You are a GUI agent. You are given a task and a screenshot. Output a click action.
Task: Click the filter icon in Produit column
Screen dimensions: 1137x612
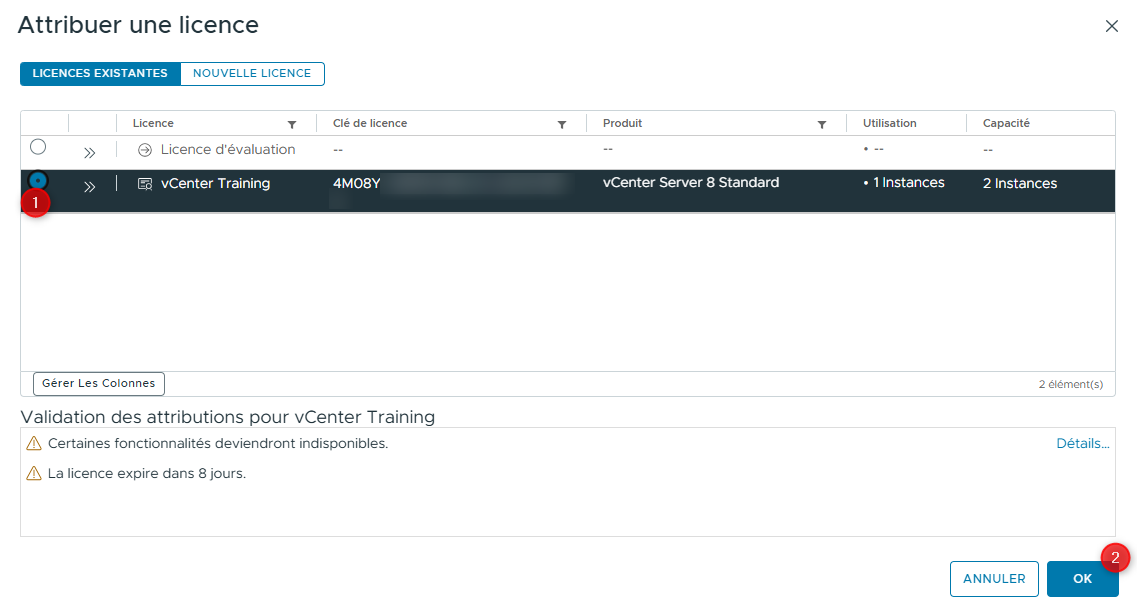822,125
